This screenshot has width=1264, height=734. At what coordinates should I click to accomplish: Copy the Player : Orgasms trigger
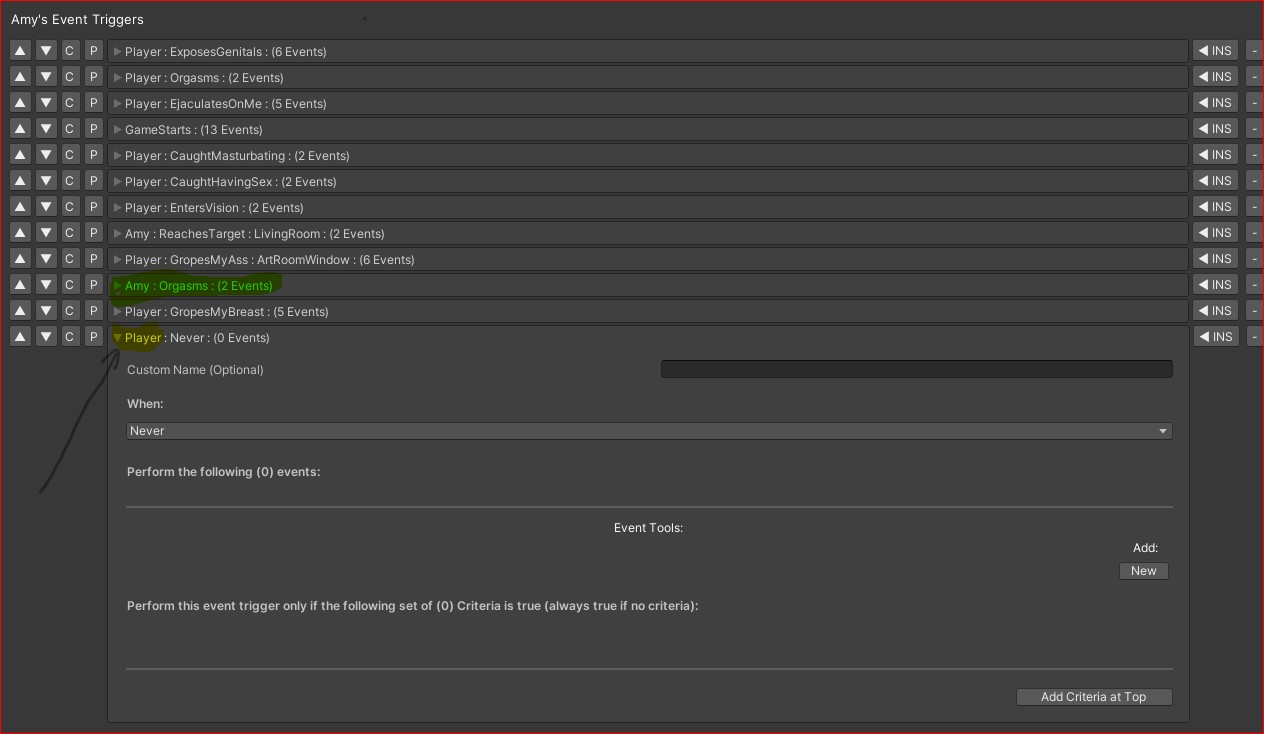(x=69, y=76)
